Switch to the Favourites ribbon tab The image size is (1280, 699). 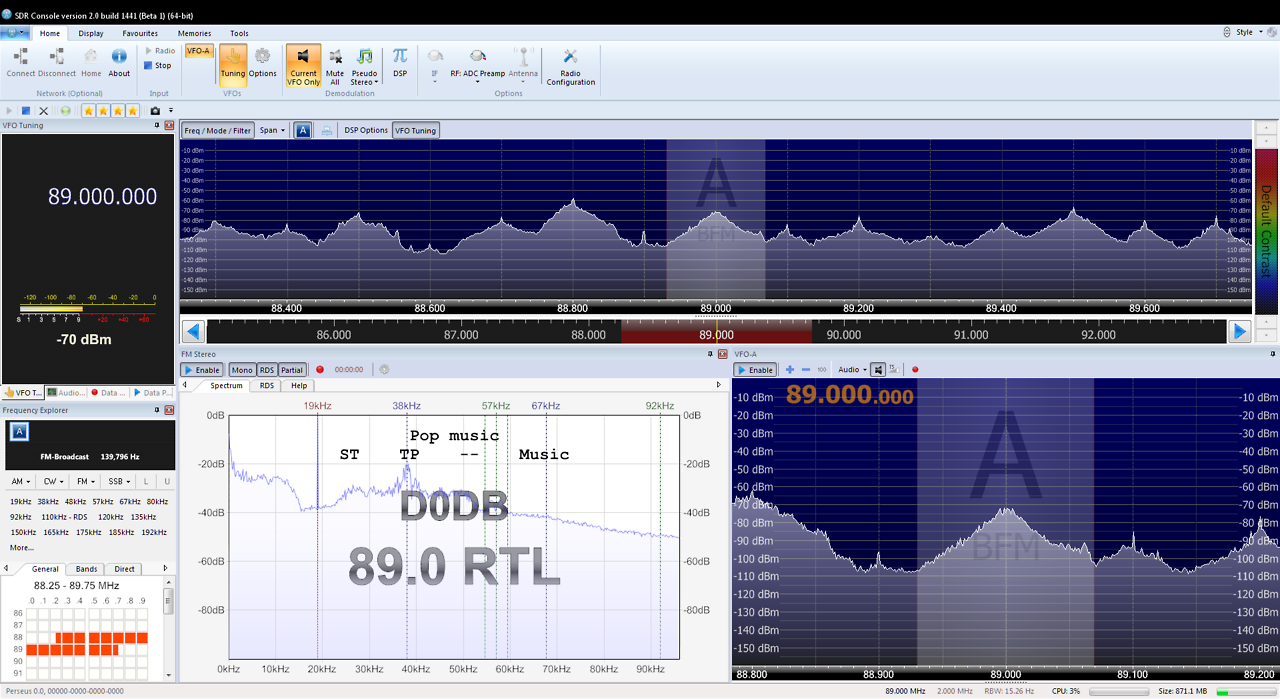(140, 33)
